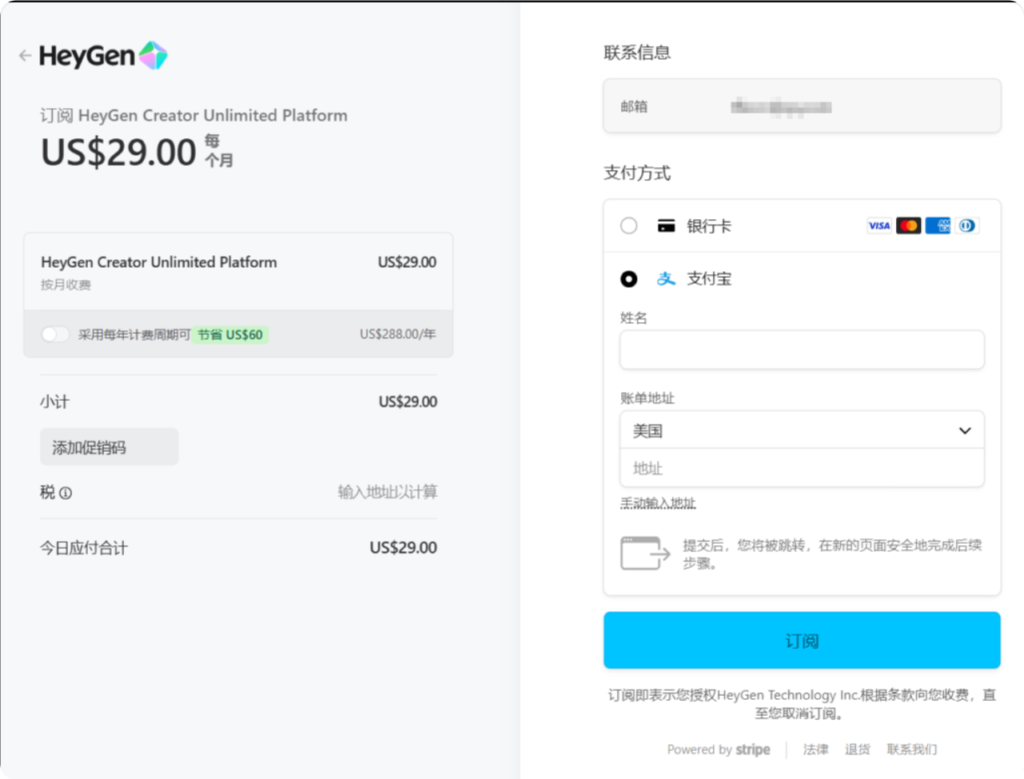1024x779 pixels.
Task: Click the American Express card icon
Action: pos(938,226)
